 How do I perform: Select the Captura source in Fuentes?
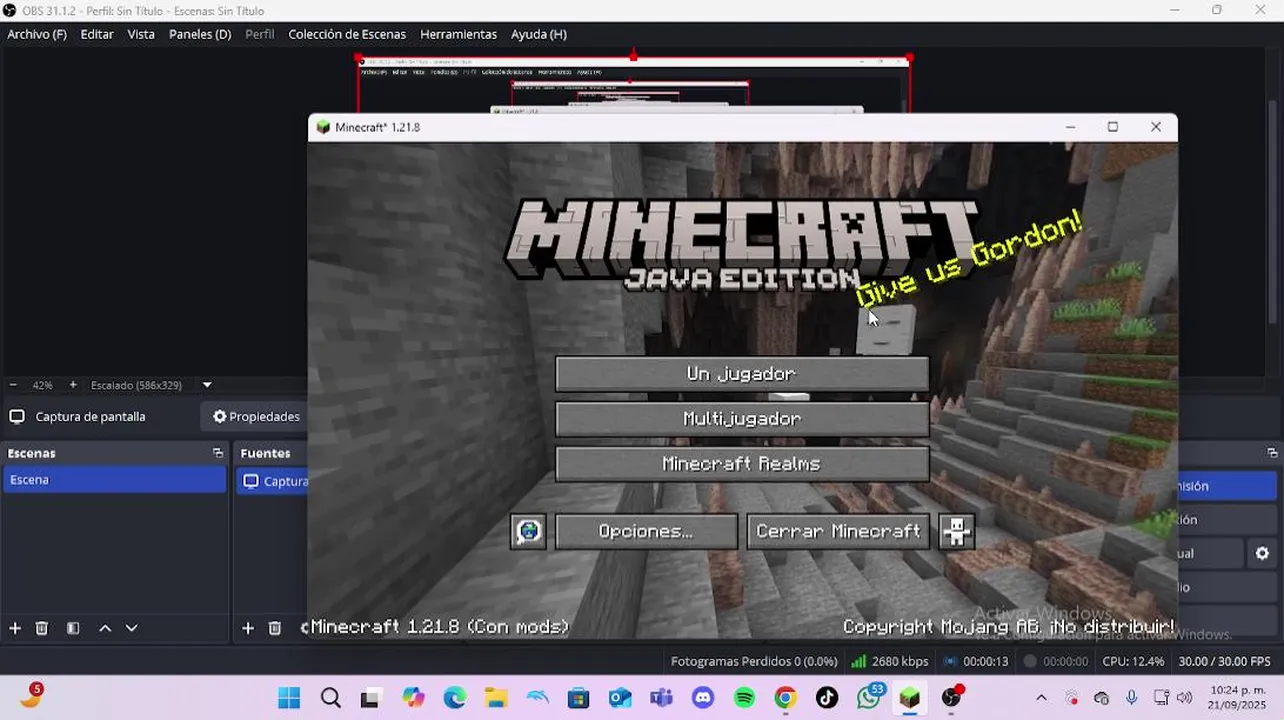coord(272,481)
